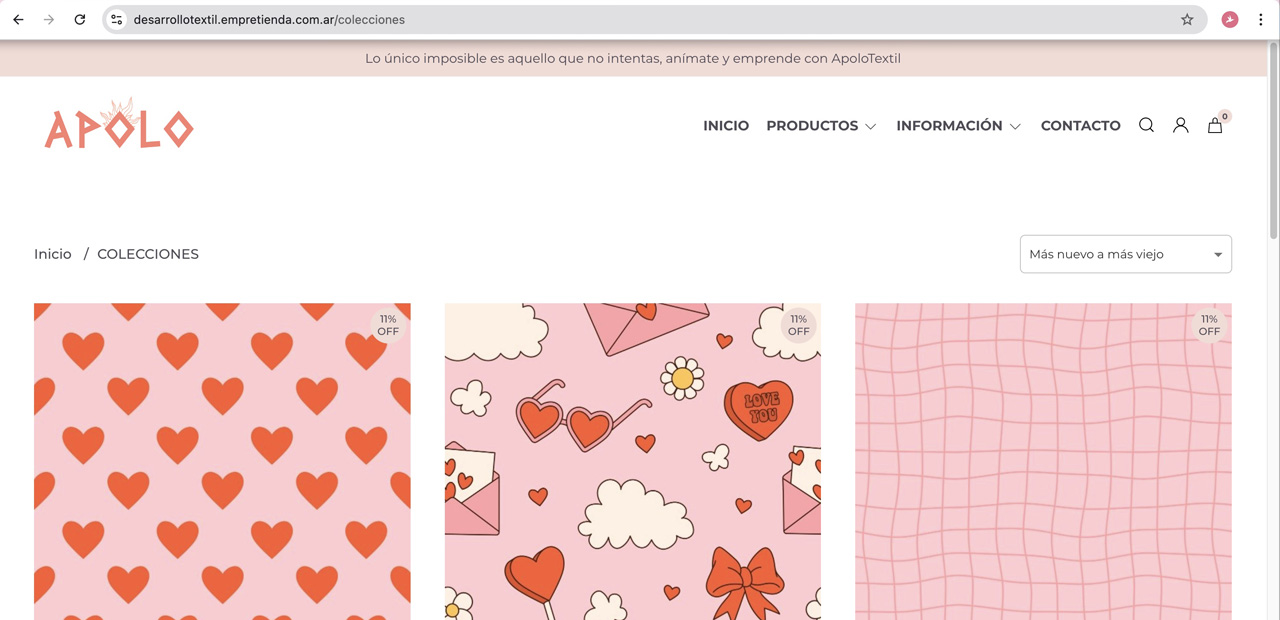Open the shopping bag cart icon
Image resolution: width=1280 pixels, height=620 pixels.
point(1215,125)
